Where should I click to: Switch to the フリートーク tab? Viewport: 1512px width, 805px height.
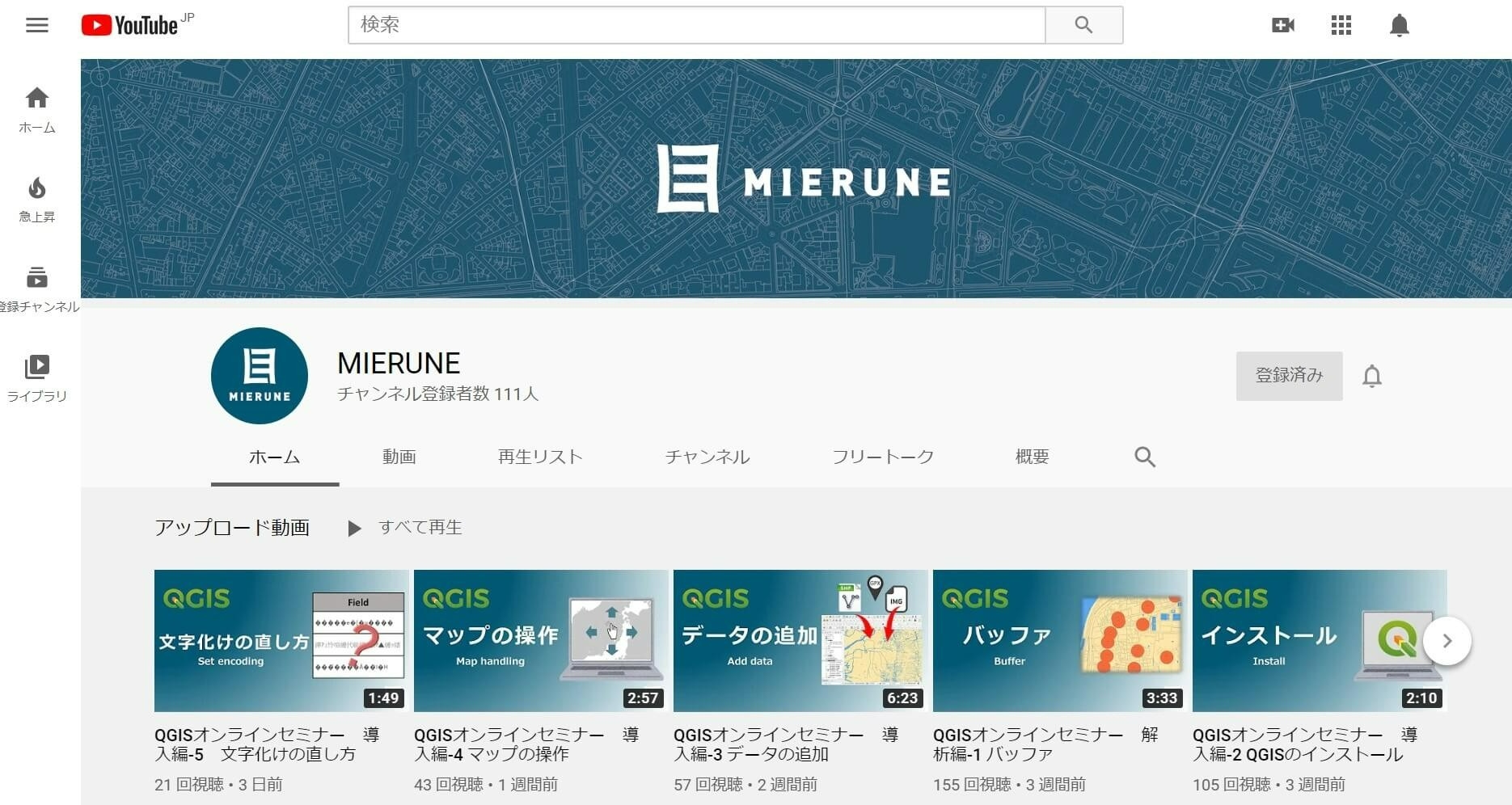[883, 457]
